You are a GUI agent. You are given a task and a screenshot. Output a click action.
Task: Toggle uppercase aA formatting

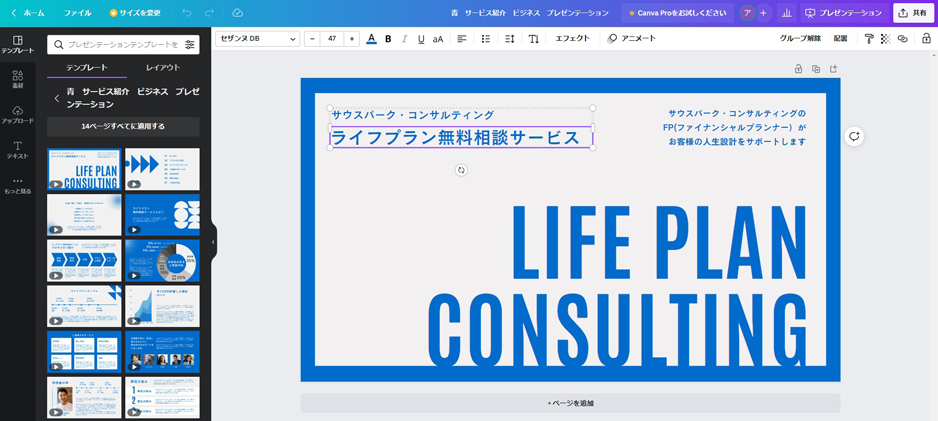tap(438, 38)
